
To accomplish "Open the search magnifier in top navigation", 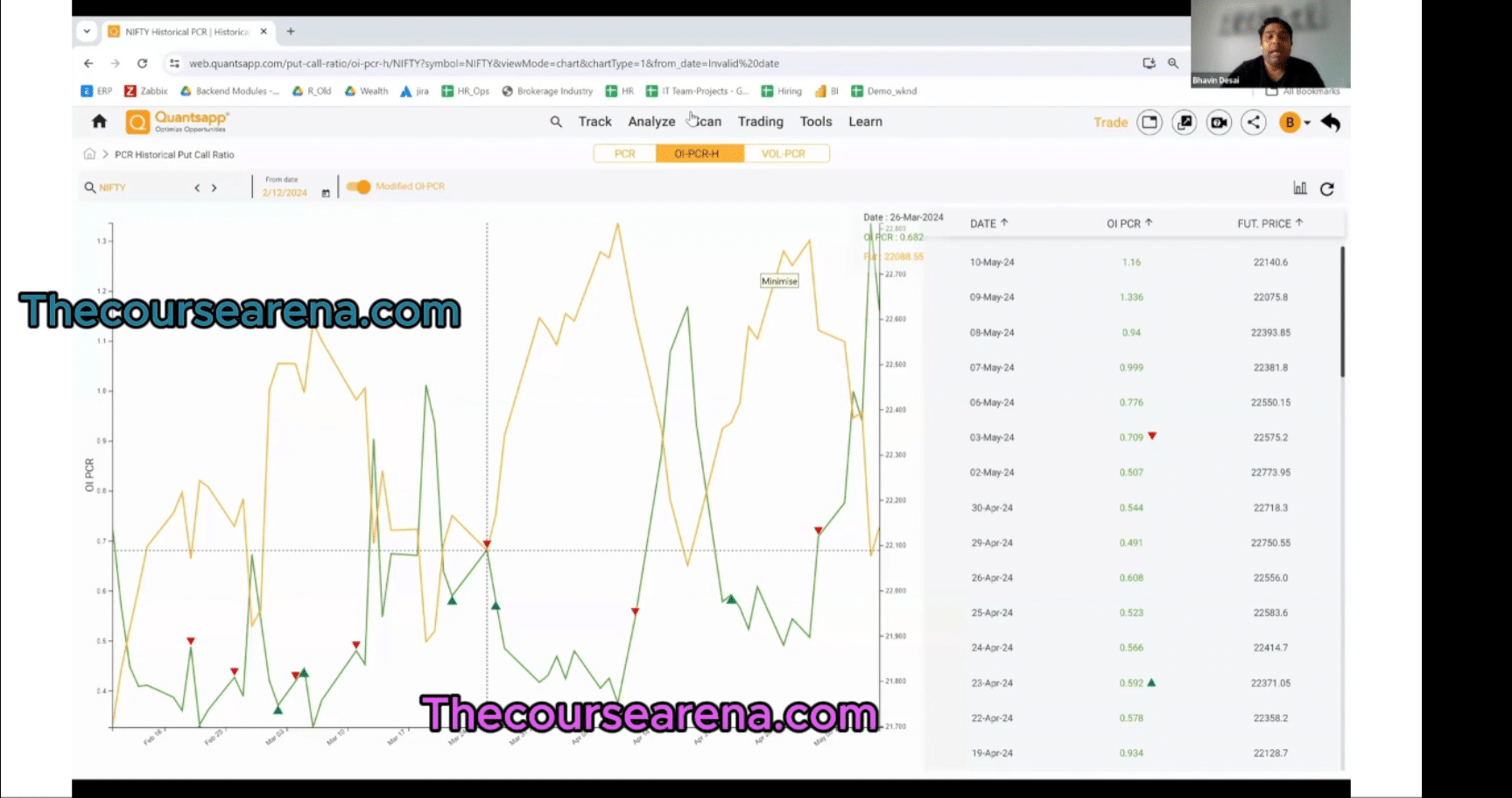I will pos(556,122).
